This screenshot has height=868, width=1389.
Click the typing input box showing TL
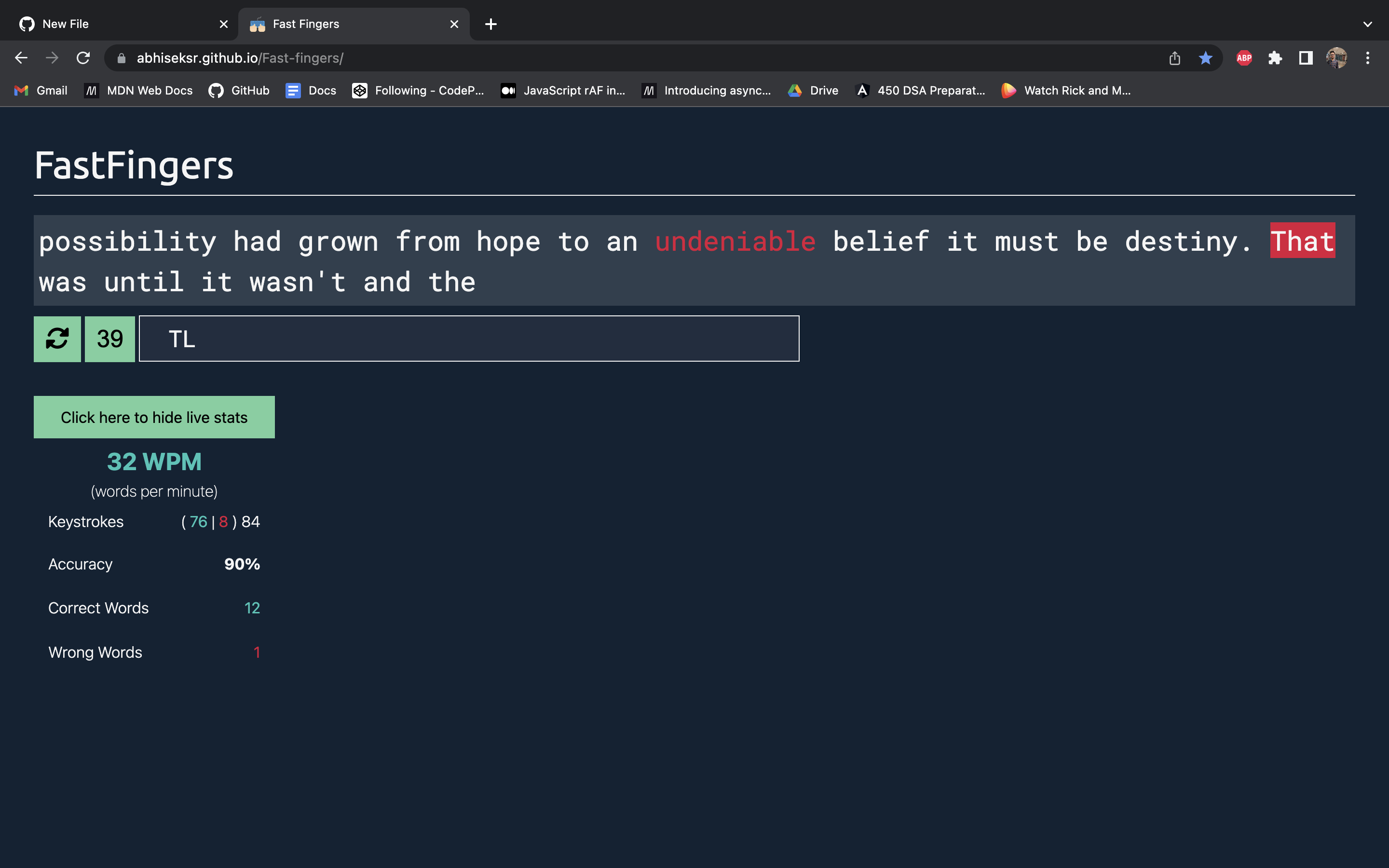469,339
